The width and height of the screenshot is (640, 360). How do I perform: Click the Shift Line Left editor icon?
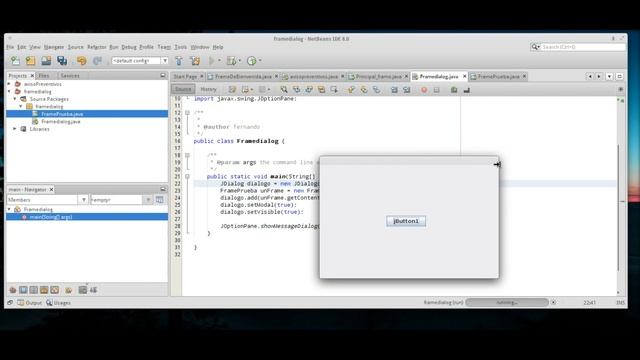click(394, 89)
